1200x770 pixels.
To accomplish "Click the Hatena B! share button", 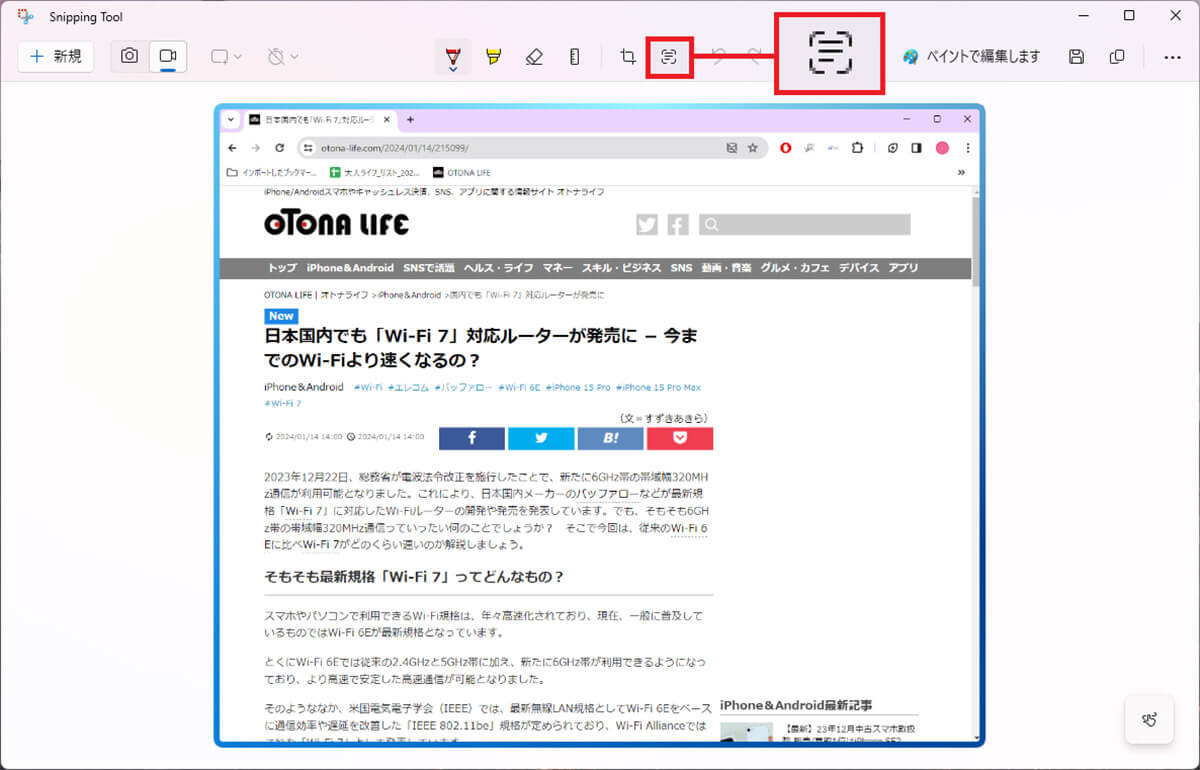I will coord(610,438).
